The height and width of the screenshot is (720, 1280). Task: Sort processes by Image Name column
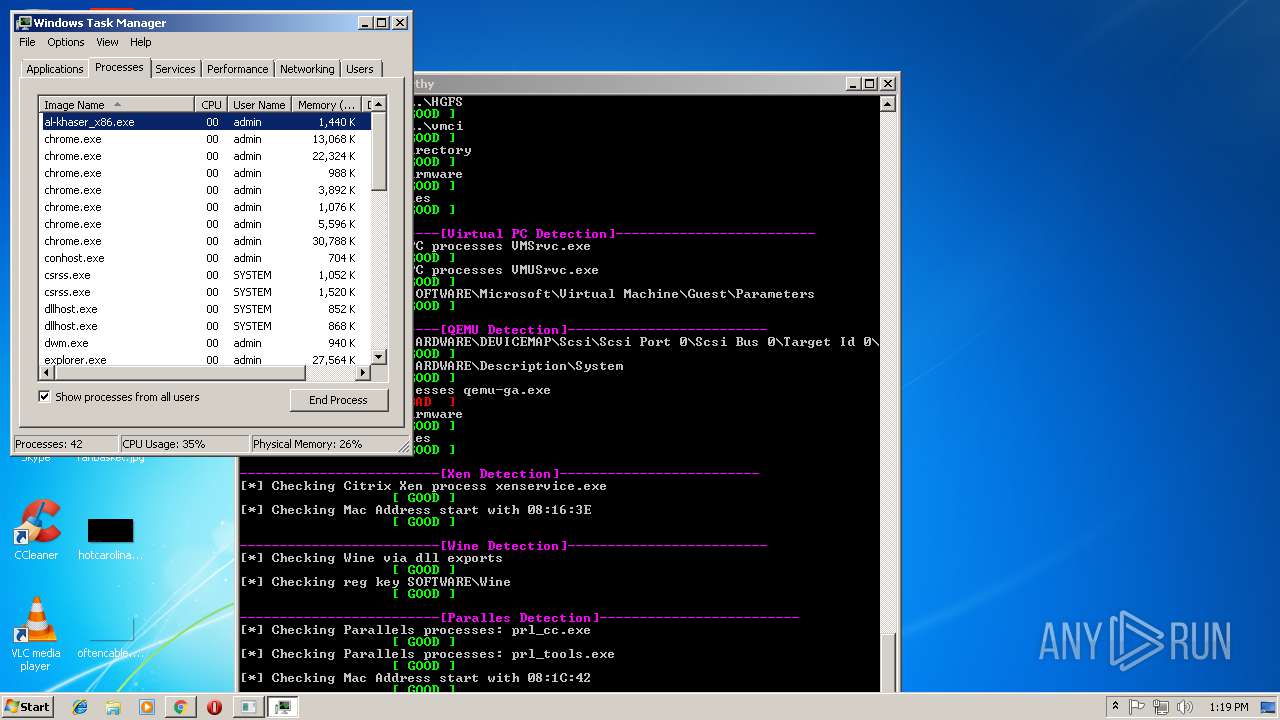pyautogui.click(x=117, y=105)
